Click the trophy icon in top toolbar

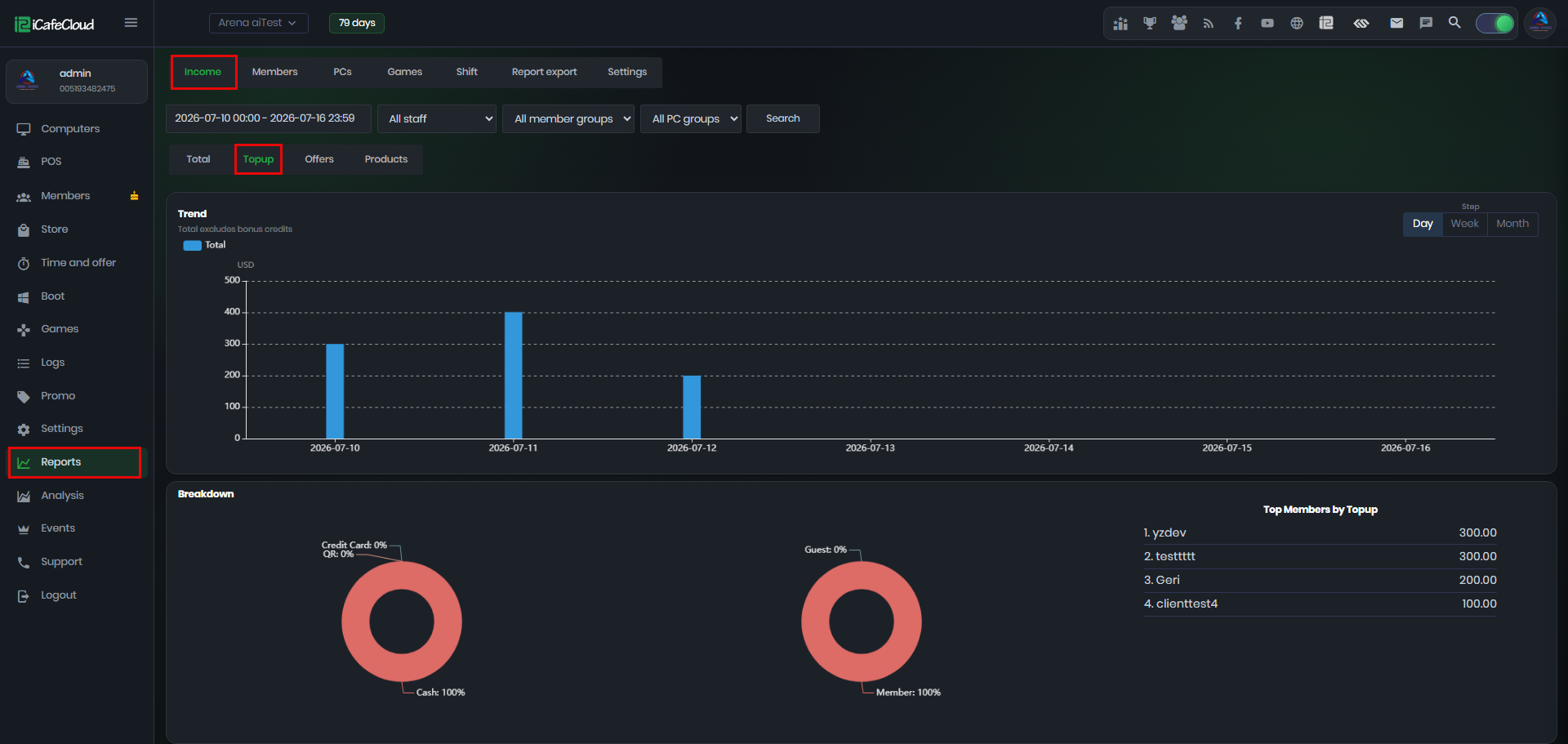point(1150,23)
